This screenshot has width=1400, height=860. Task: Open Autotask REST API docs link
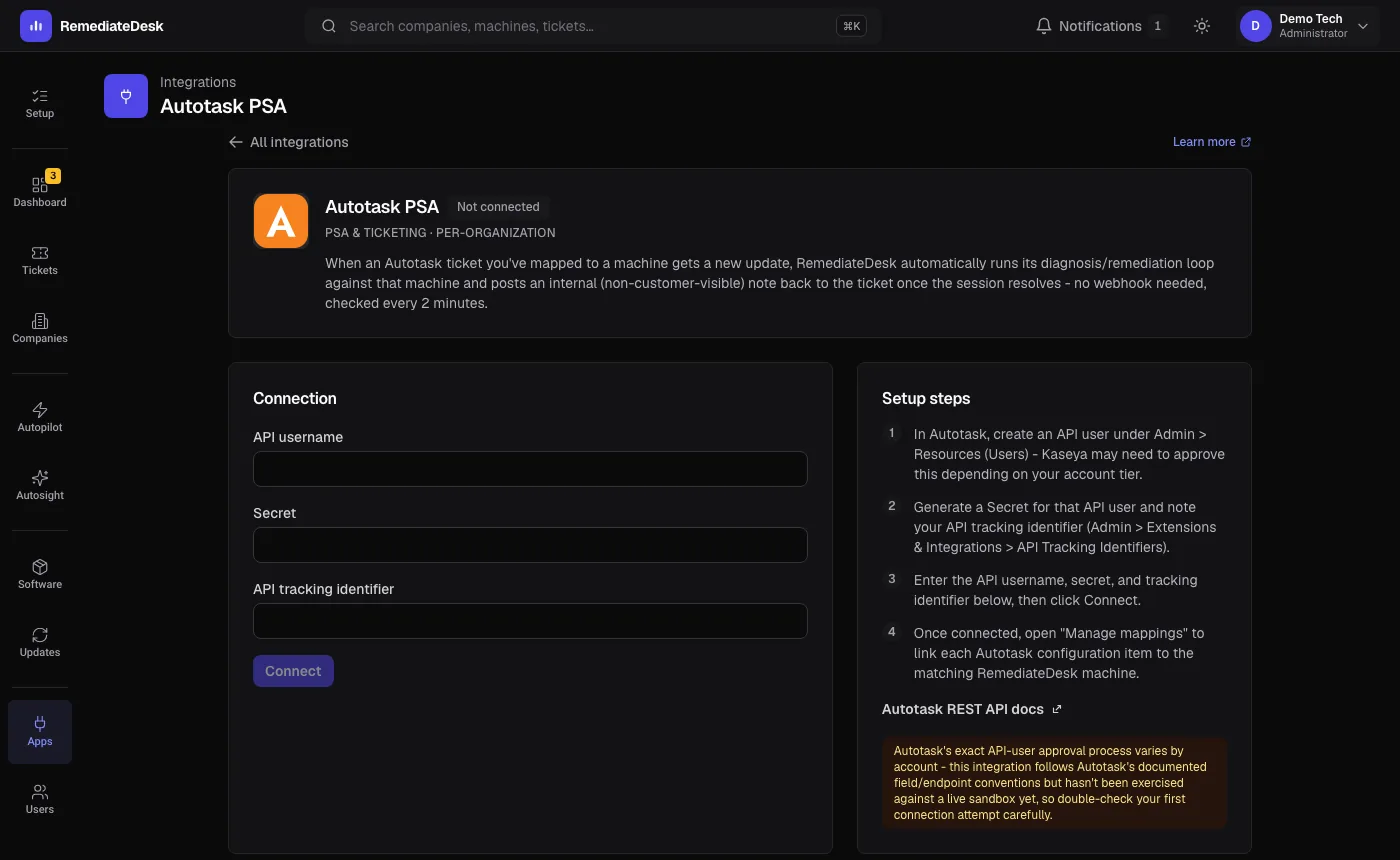[x=972, y=709]
